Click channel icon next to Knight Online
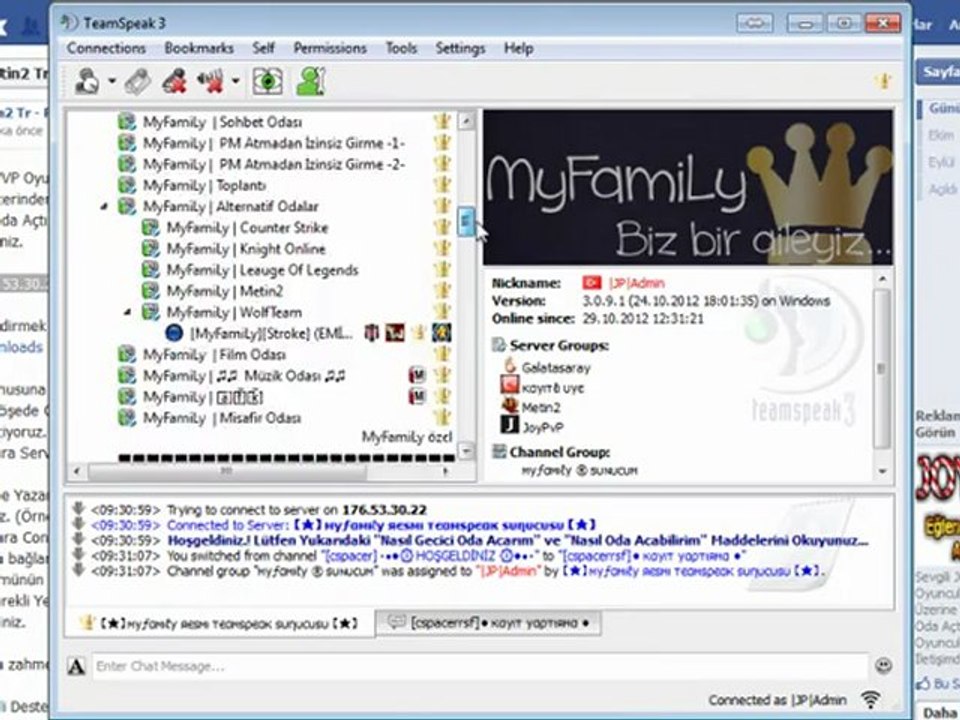Screen dimensions: 960x720 pyautogui.click(x=151, y=249)
